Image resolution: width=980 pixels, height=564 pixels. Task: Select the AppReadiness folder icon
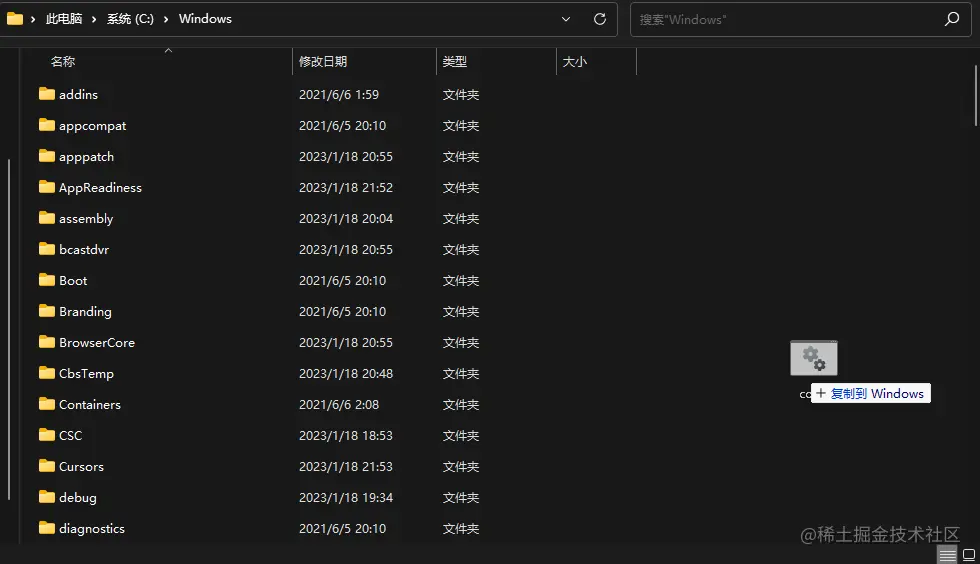pyautogui.click(x=47, y=187)
